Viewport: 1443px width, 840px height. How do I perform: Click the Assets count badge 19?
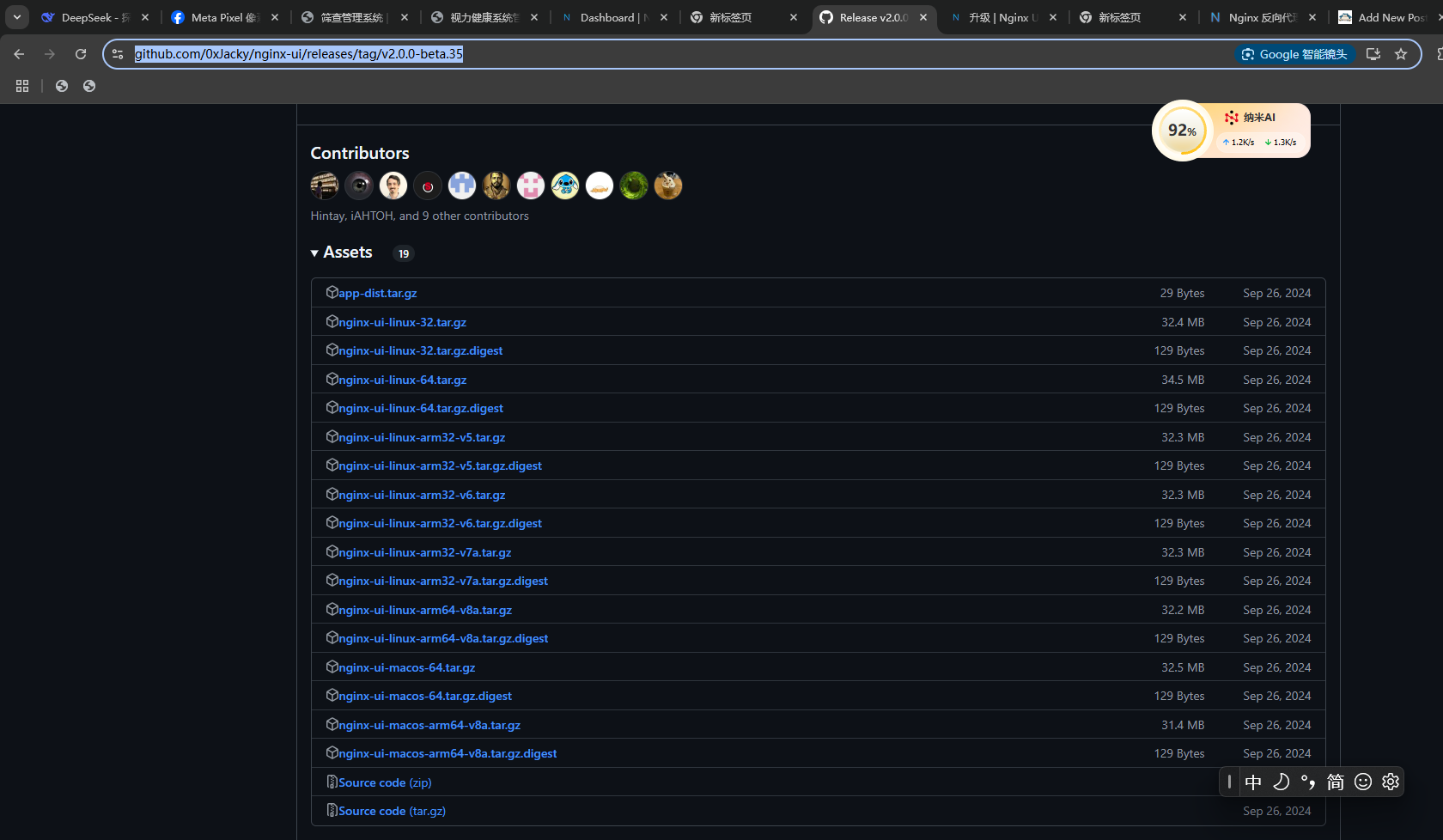(x=404, y=253)
